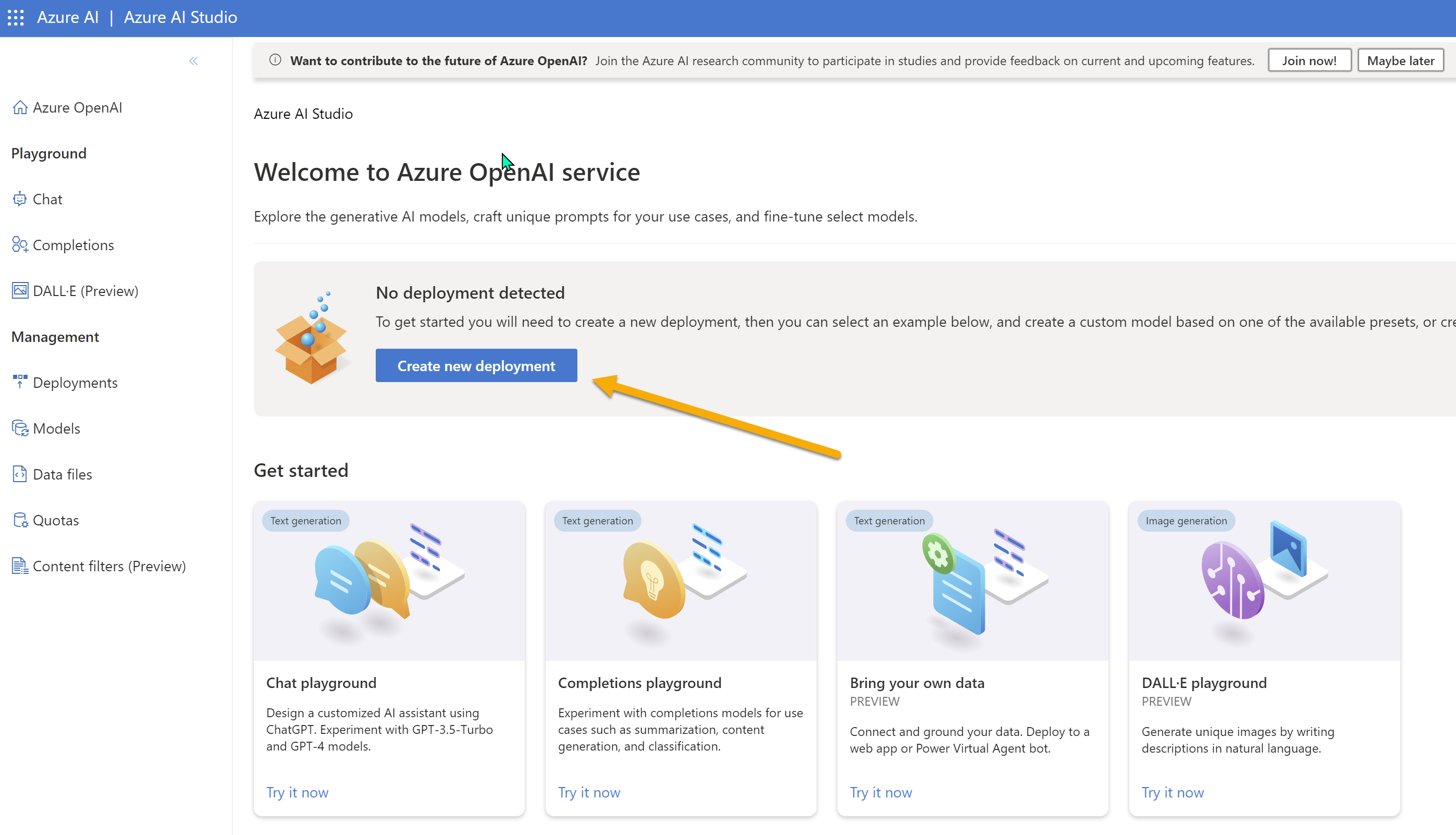Image resolution: width=1456 pixels, height=835 pixels.
Task: Select the Azure AI title in header
Action: [x=68, y=17]
